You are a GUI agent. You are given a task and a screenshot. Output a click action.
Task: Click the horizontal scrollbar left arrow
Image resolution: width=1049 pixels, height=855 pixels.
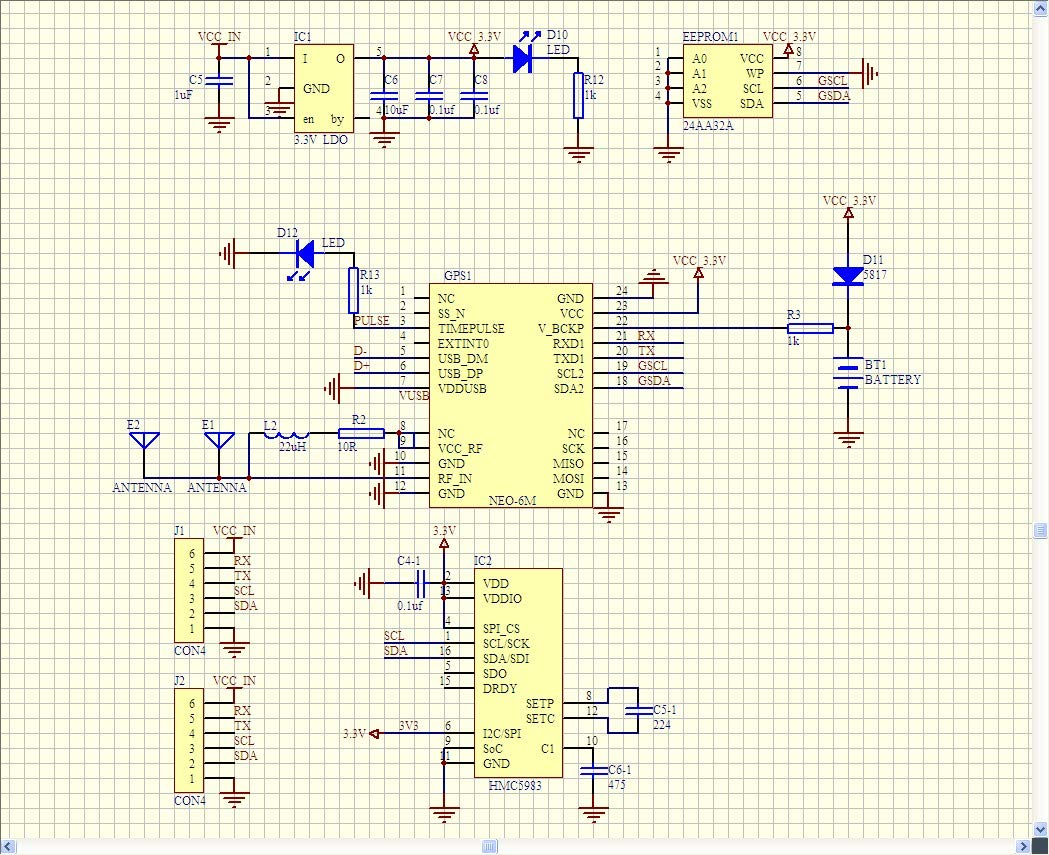pyautogui.click(x=8, y=846)
